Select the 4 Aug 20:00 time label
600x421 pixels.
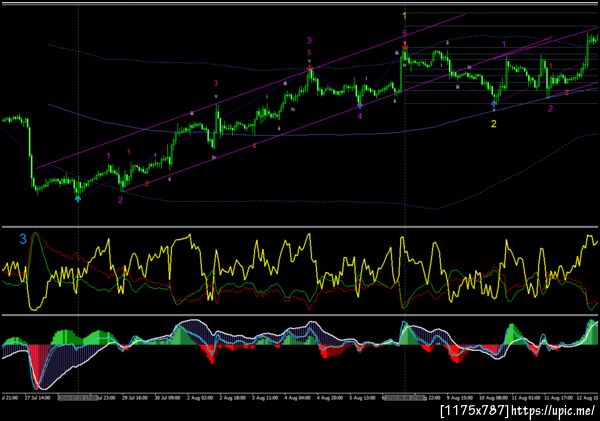pyautogui.click(x=330, y=398)
